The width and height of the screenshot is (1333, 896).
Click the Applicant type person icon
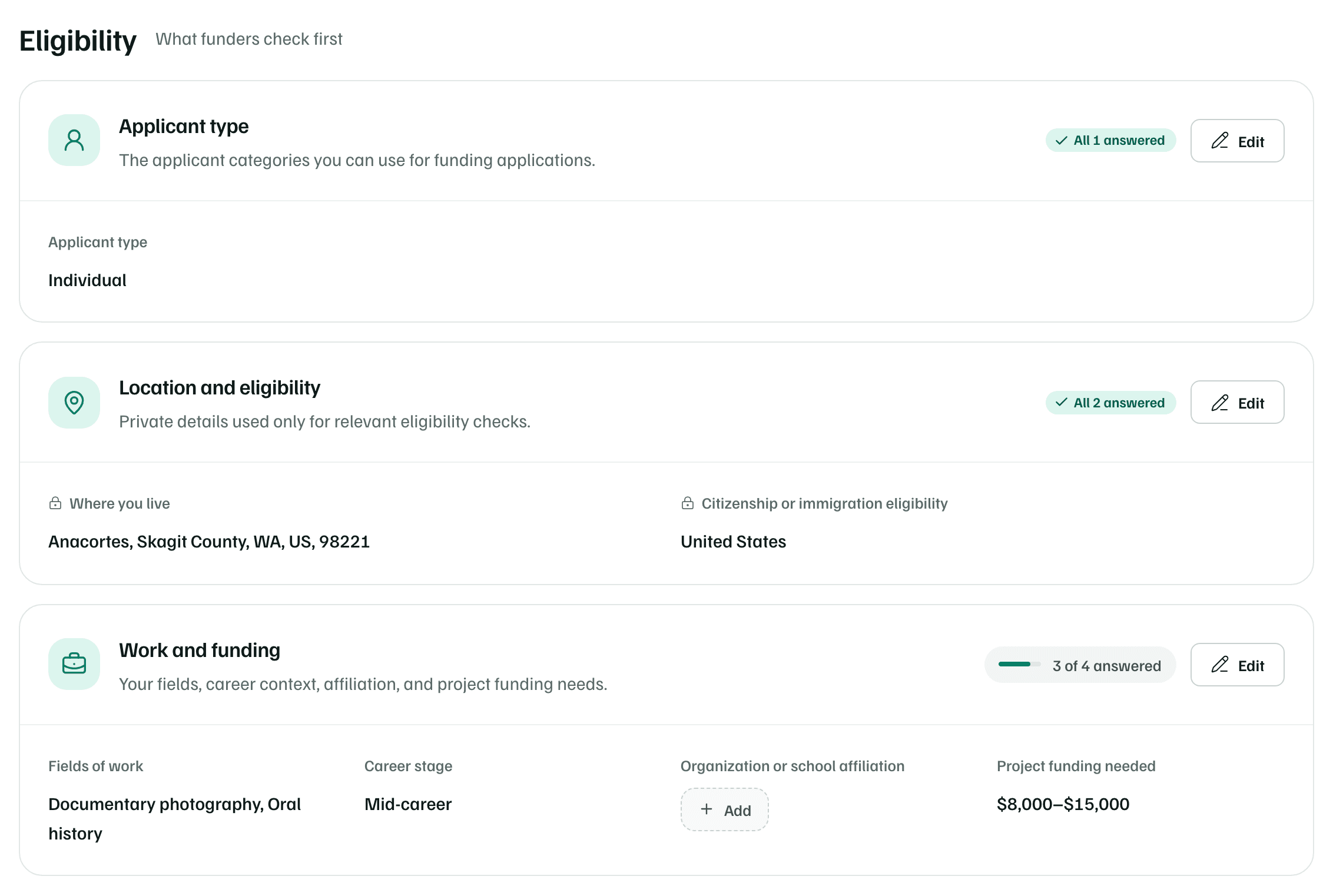click(74, 140)
